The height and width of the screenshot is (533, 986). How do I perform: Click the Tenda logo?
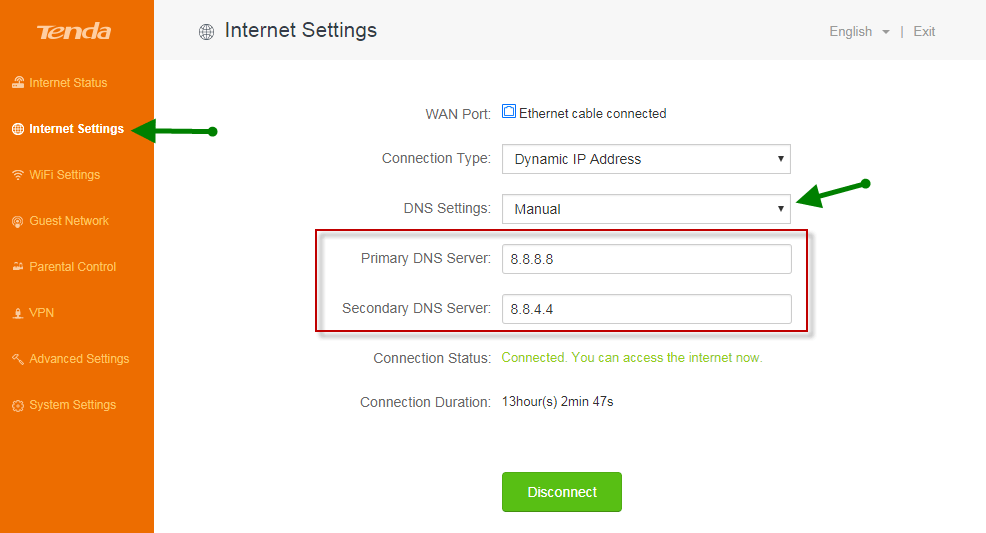click(74, 31)
